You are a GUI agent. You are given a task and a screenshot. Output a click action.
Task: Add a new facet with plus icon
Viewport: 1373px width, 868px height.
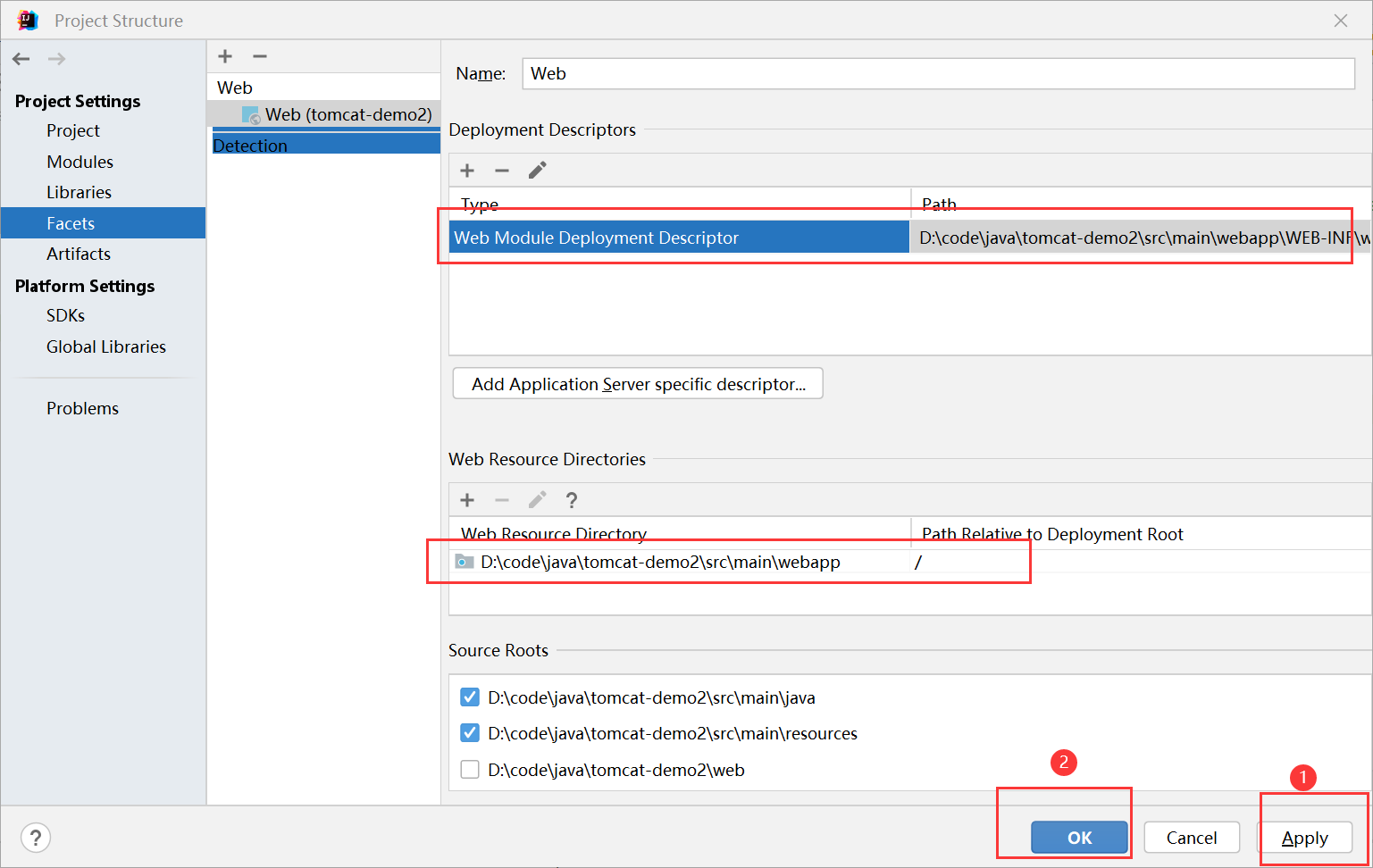(225, 56)
